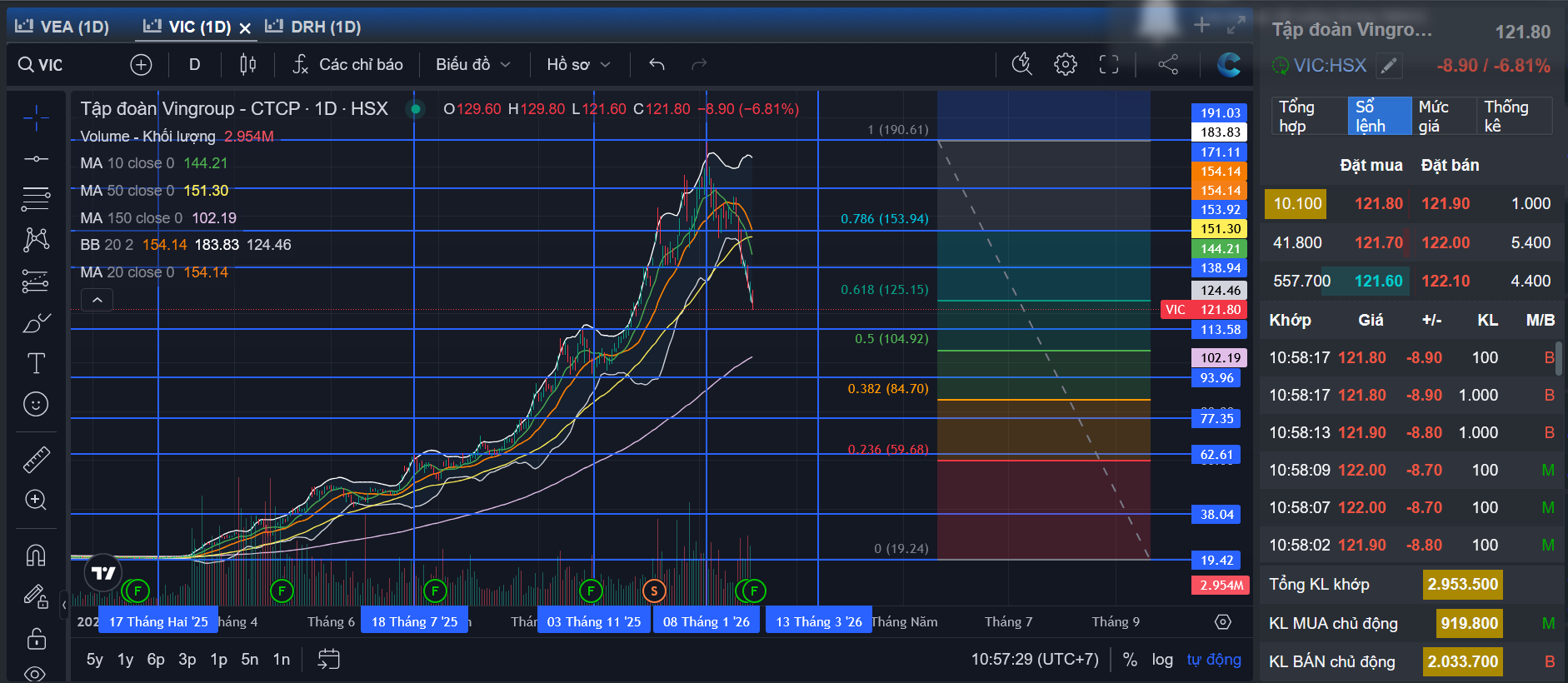This screenshot has height=683, width=1568.
Task: Select the ruler measure tool
Action: tap(35, 459)
